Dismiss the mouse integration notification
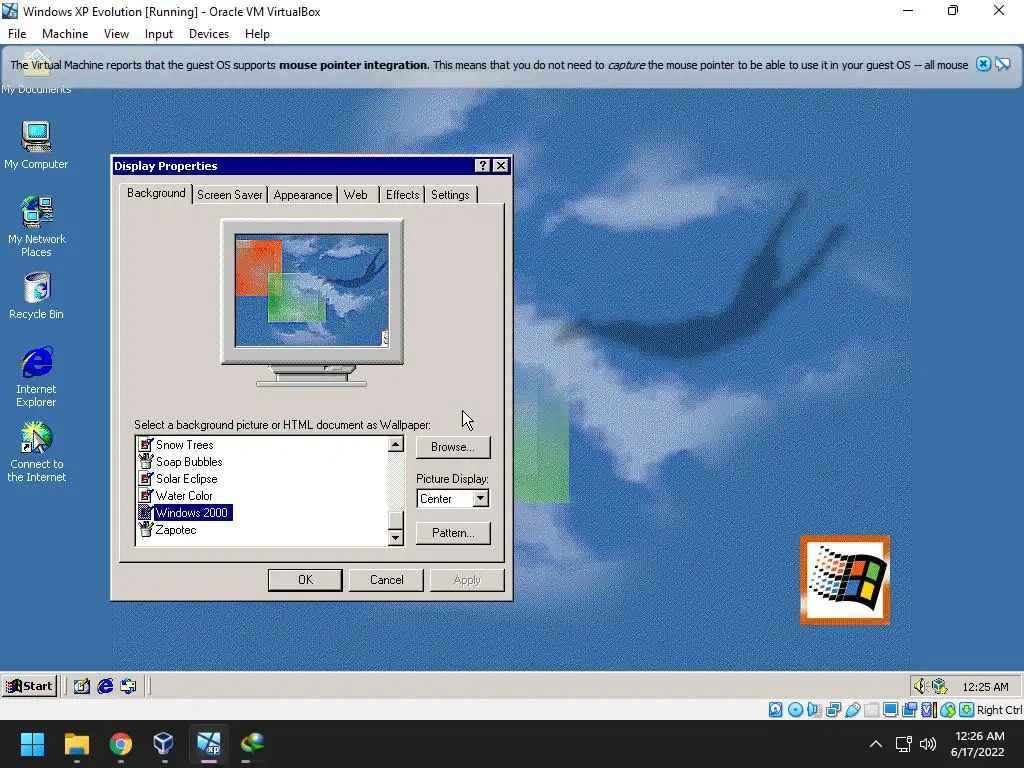Image resolution: width=1024 pixels, height=768 pixels. (x=983, y=64)
